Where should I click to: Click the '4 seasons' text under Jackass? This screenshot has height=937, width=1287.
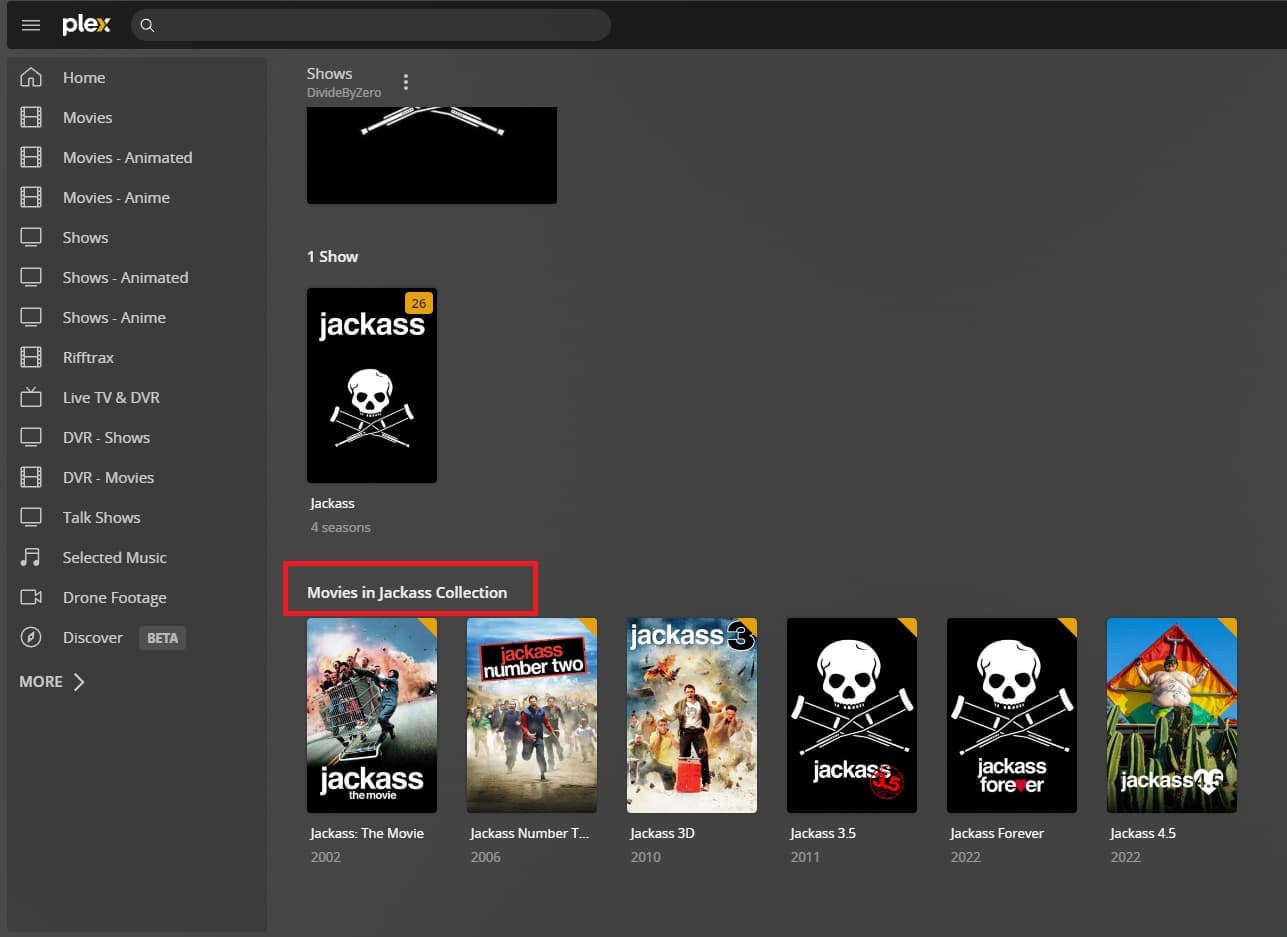coord(340,527)
